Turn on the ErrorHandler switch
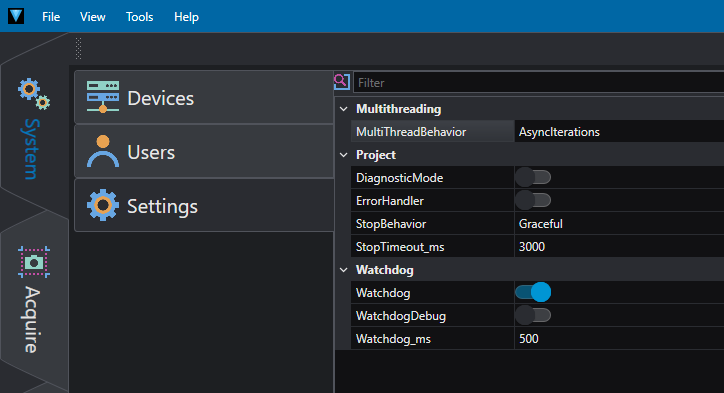724x393 pixels. click(x=533, y=200)
